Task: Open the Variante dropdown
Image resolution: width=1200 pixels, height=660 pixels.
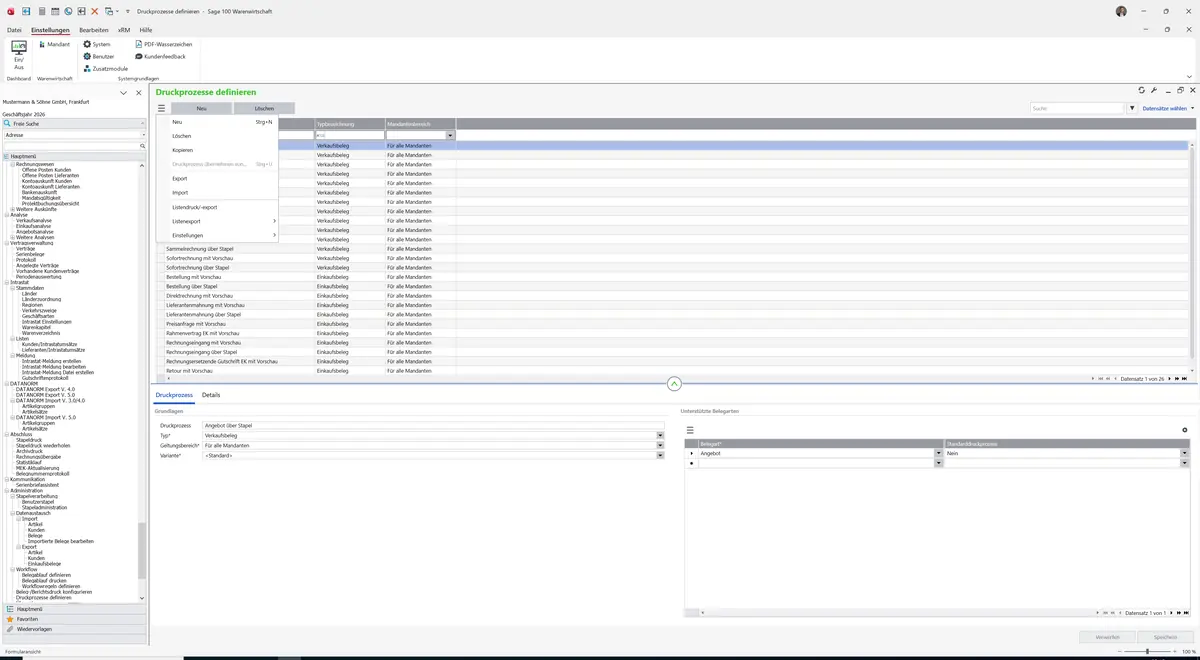Action: click(x=660, y=455)
